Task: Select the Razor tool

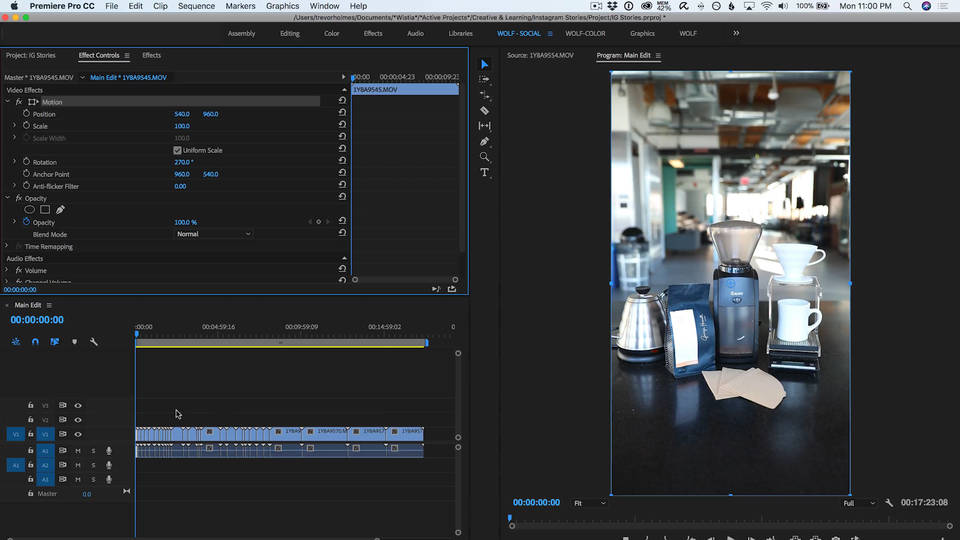Action: (484, 111)
